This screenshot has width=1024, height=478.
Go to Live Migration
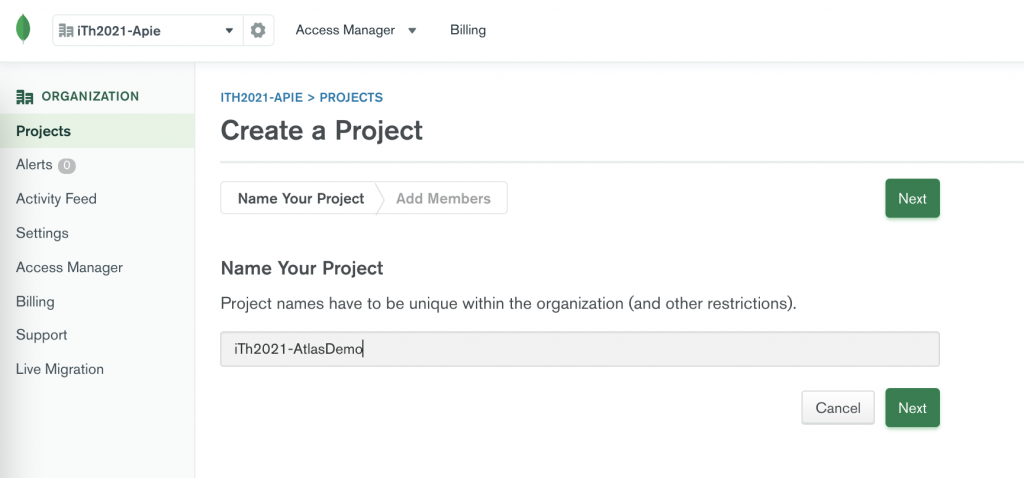tap(60, 369)
